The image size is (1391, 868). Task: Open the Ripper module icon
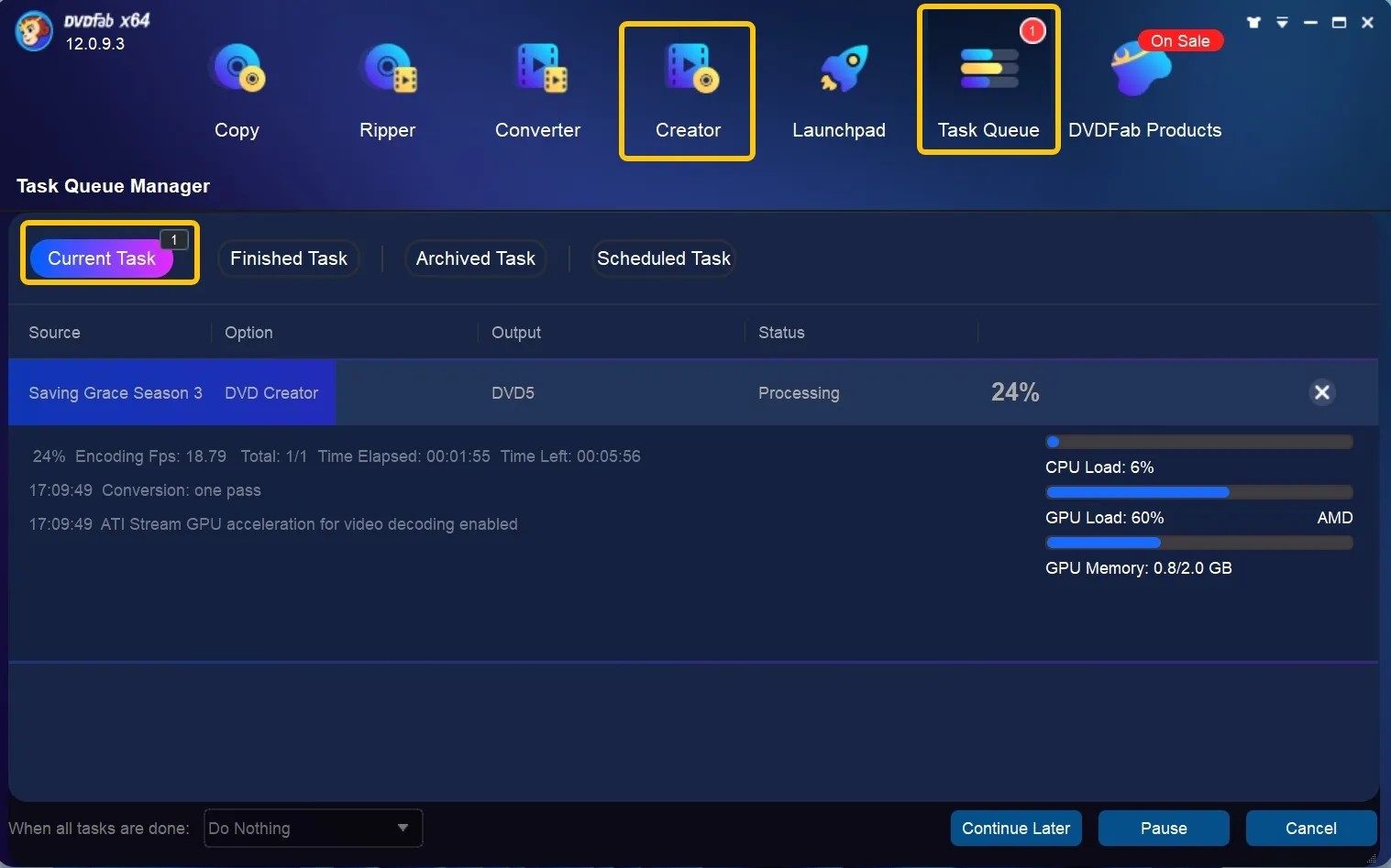[x=389, y=69]
